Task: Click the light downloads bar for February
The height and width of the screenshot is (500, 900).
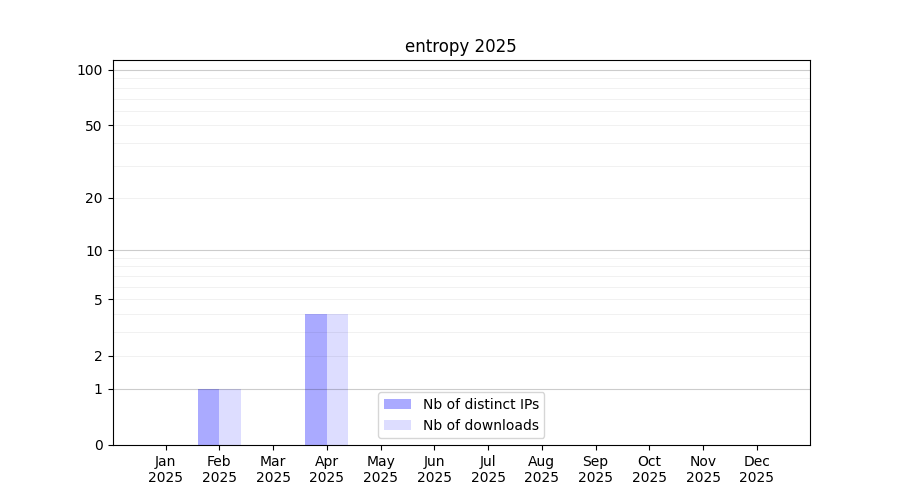Action: 230,417
